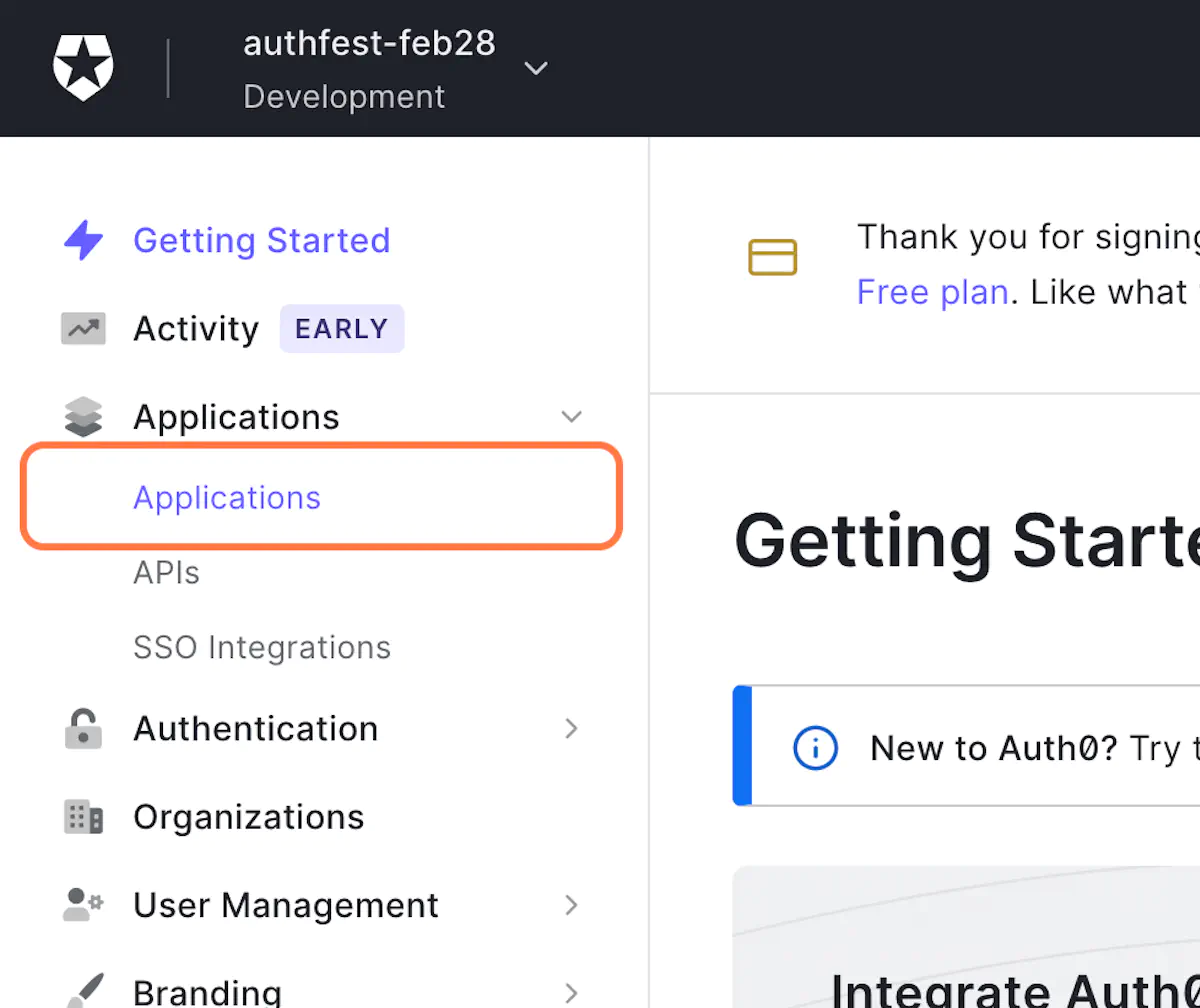Collapse the Applications section chevron
Viewport: 1200px width, 1008px height.
pyautogui.click(x=572, y=417)
